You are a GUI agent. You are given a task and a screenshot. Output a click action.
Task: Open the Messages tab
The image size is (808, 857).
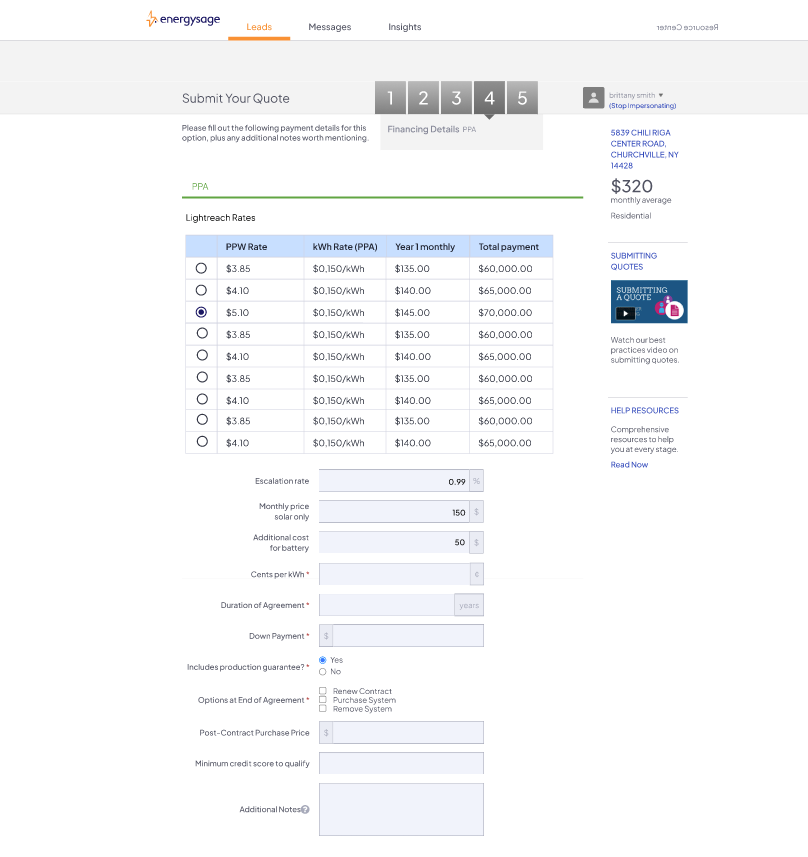[329, 27]
